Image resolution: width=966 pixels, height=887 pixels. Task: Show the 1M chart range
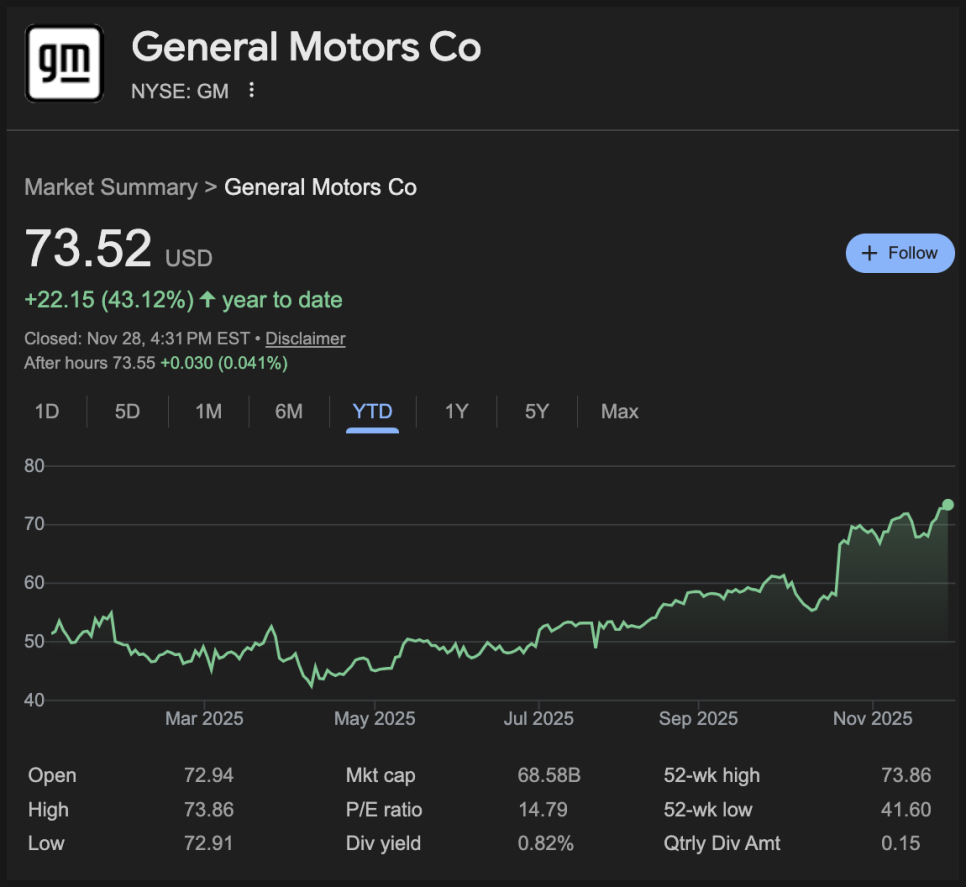(x=208, y=412)
